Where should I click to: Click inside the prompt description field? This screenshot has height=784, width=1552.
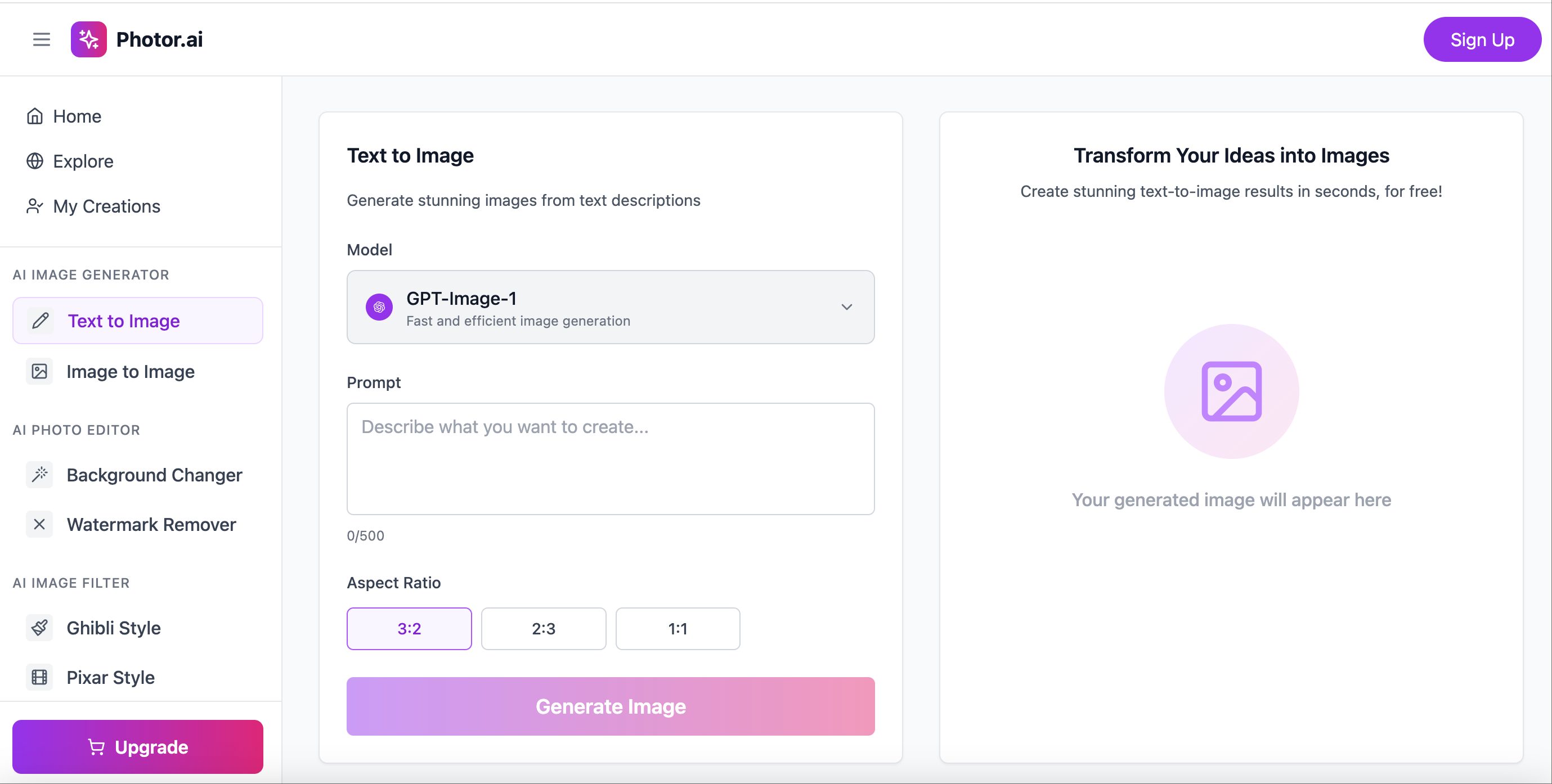pos(610,459)
